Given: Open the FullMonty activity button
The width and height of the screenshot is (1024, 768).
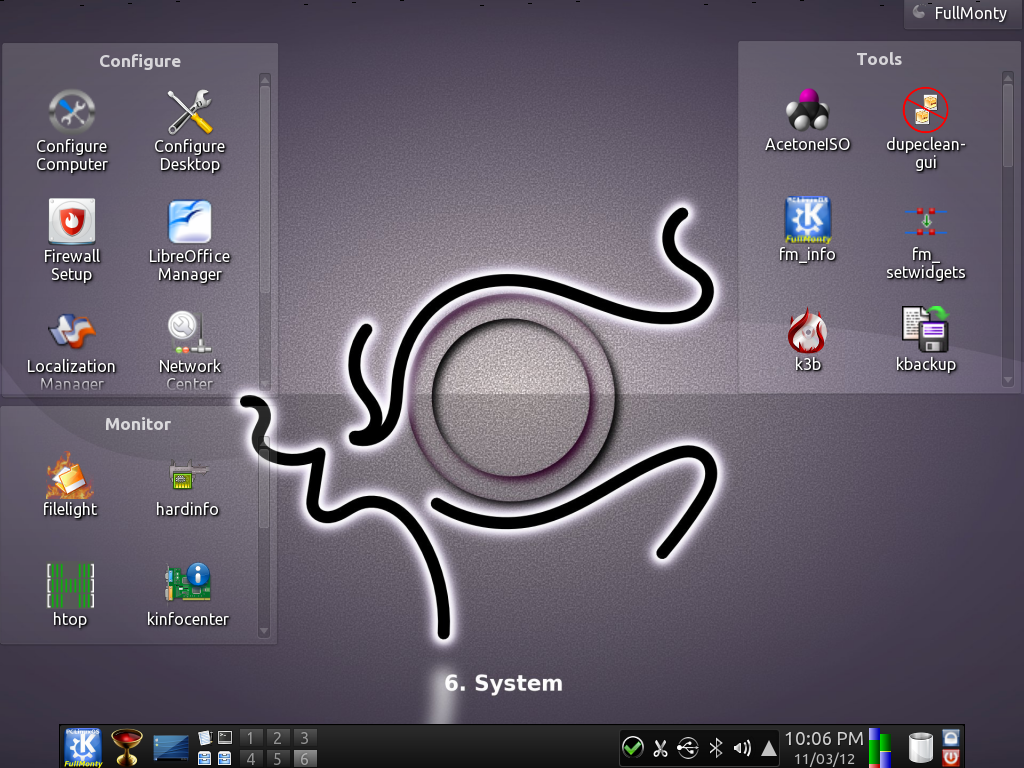Looking at the screenshot, I should point(961,13).
